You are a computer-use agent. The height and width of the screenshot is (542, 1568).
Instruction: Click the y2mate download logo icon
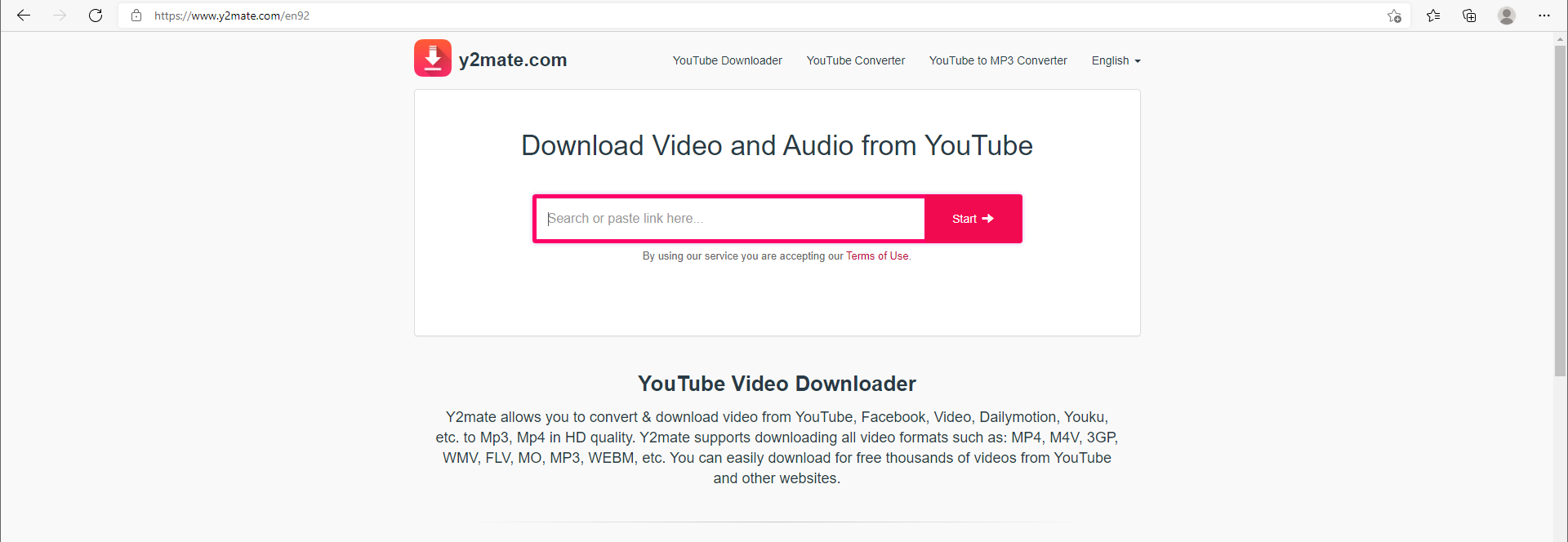point(433,58)
